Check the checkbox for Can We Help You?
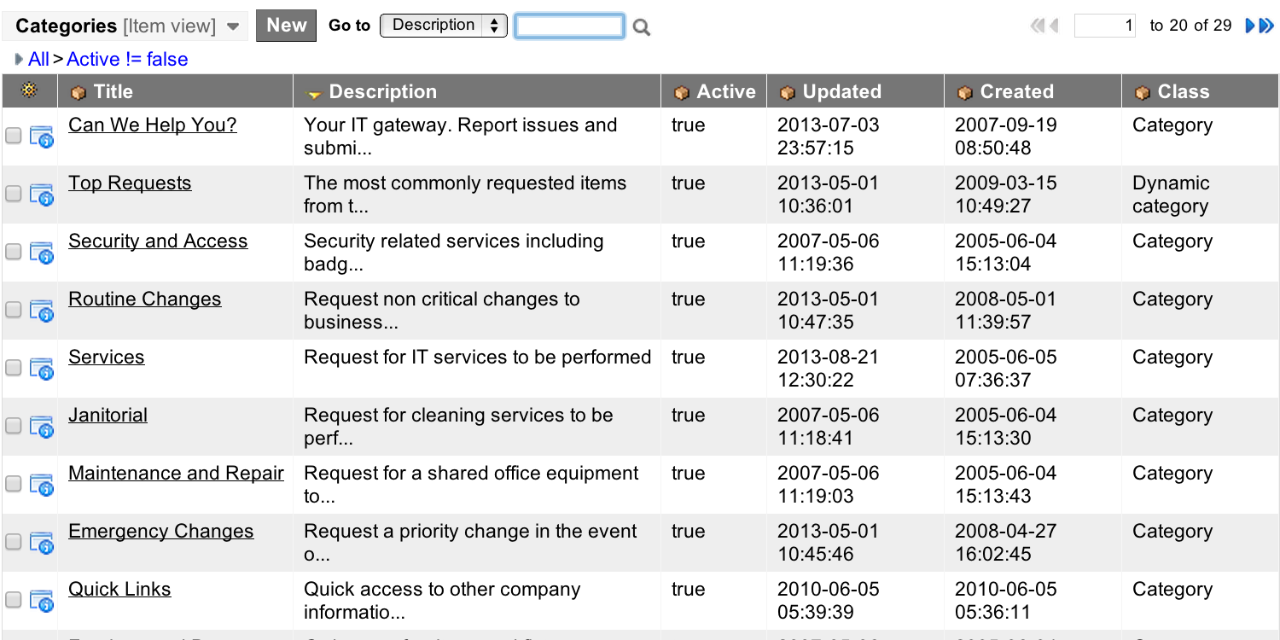The image size is (1280, 640). click(13, 134)
